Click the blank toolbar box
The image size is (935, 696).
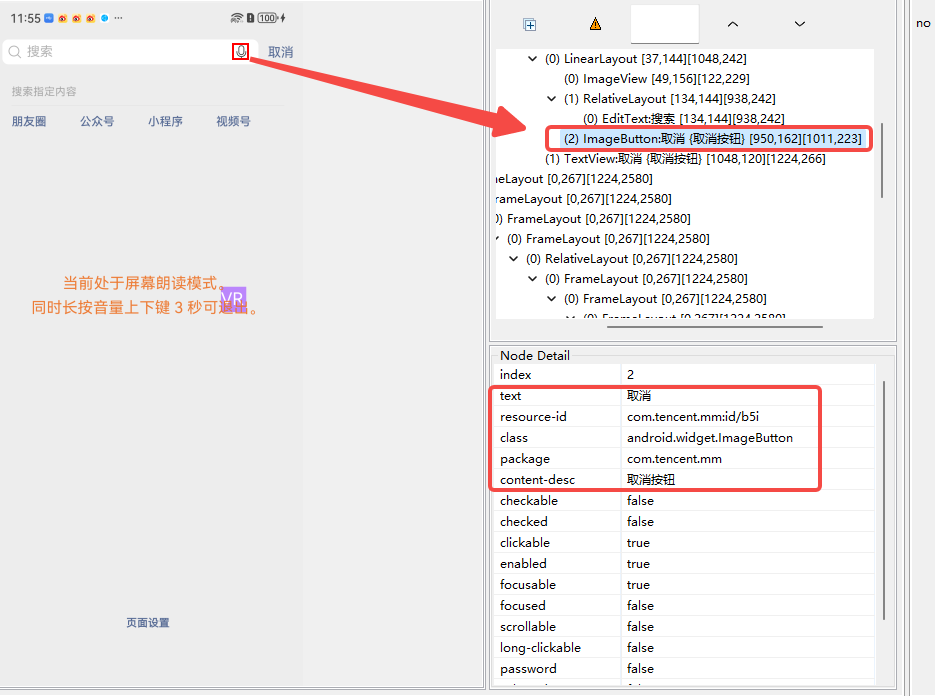664,24
